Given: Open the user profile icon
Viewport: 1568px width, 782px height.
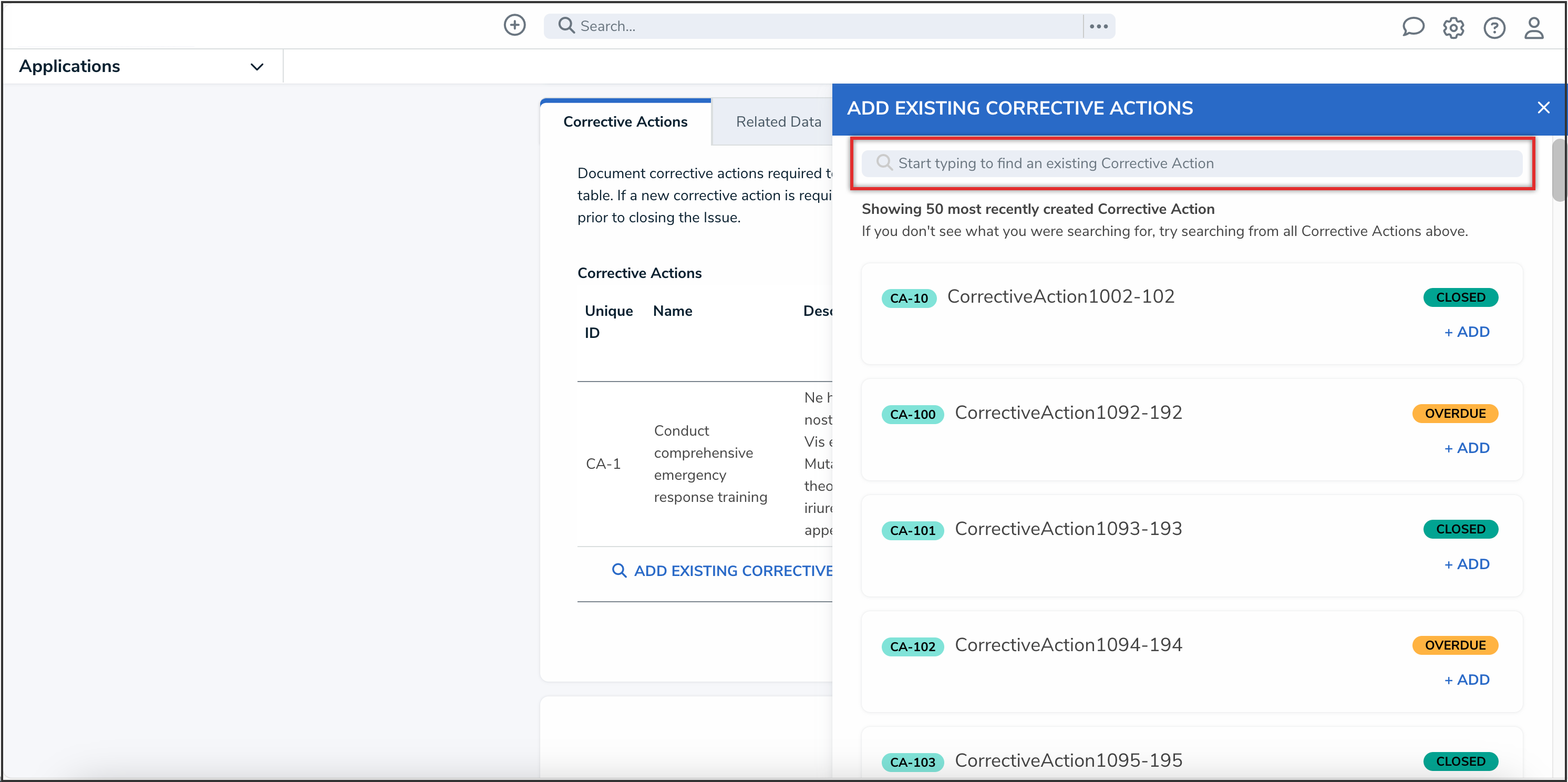Looking at the screenshot, I should pyautogui.click(x=1533, y=27).
